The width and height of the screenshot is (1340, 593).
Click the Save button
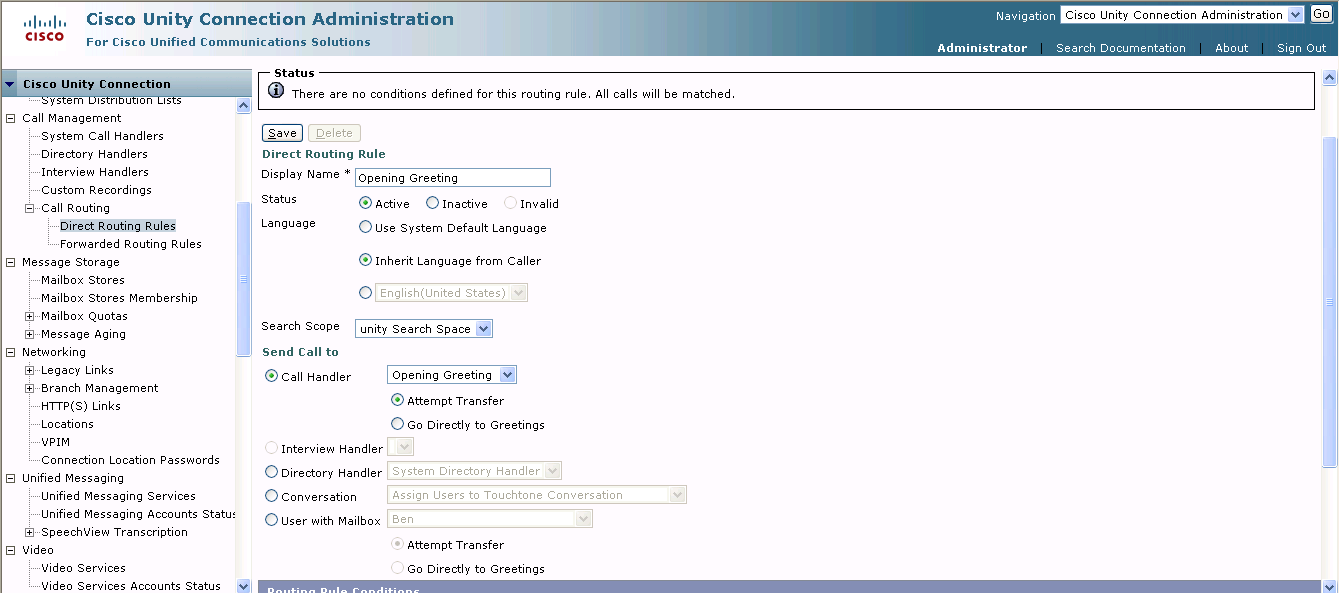click(282, 133)
